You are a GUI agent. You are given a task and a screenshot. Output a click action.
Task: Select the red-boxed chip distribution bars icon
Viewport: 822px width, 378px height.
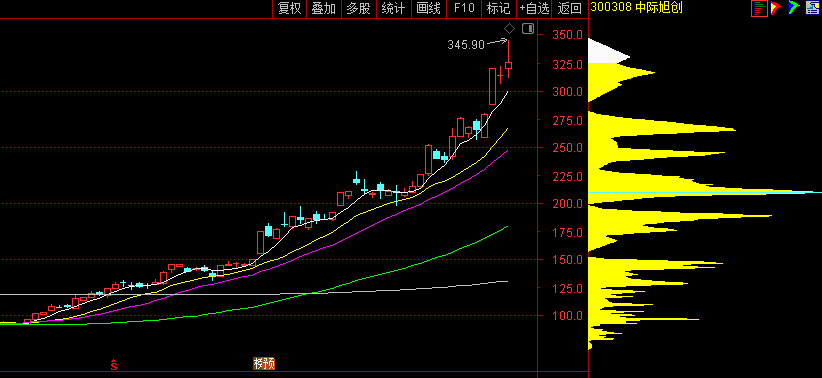coord(759,7)
